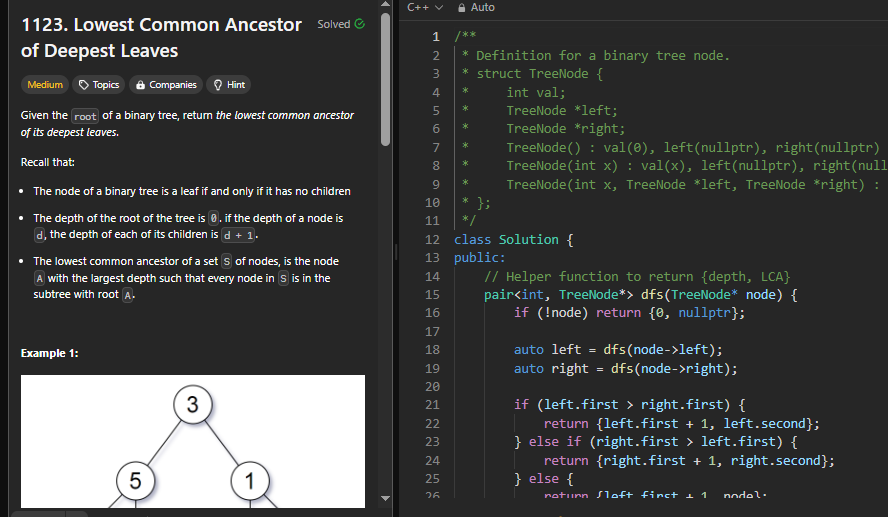
Task: Click the problem title 1123 heading
Action: (161, 37)
